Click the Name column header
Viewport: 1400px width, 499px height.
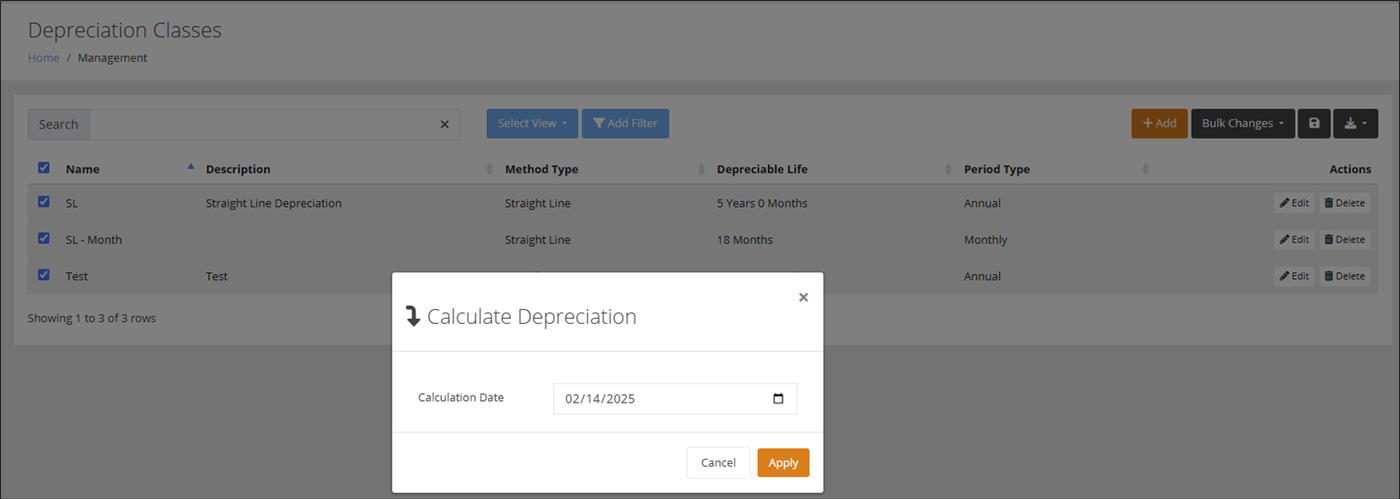click(83, 169)
